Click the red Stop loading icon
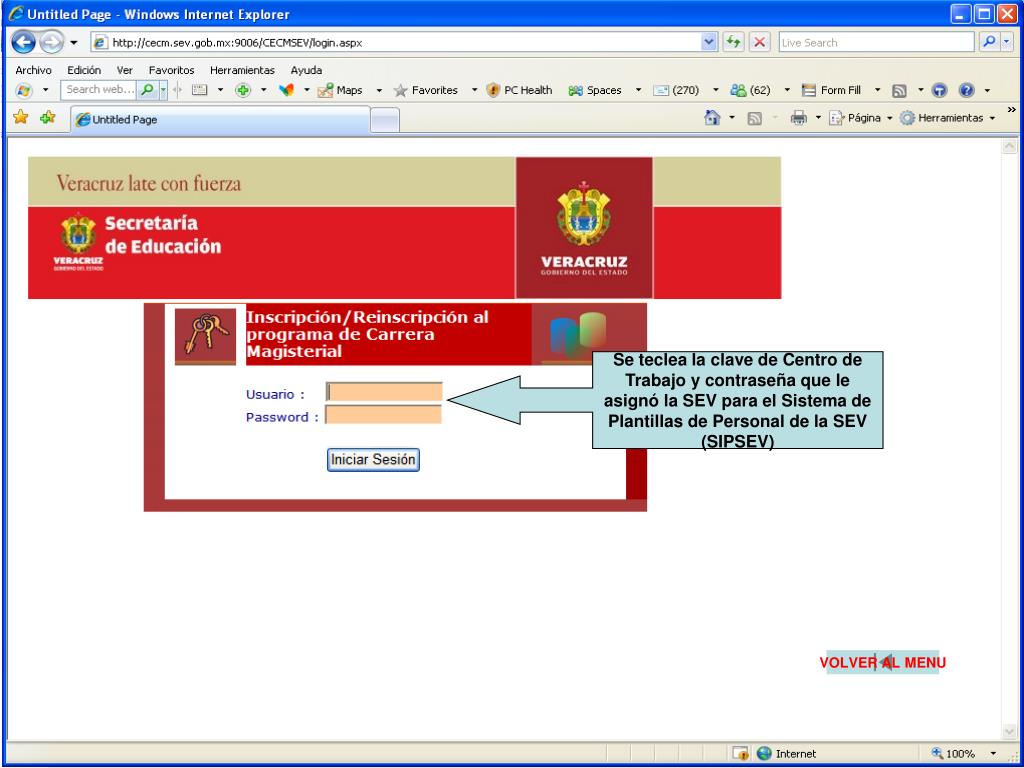The height and width of the screenshot is (768, 1024). coord(759,42)
